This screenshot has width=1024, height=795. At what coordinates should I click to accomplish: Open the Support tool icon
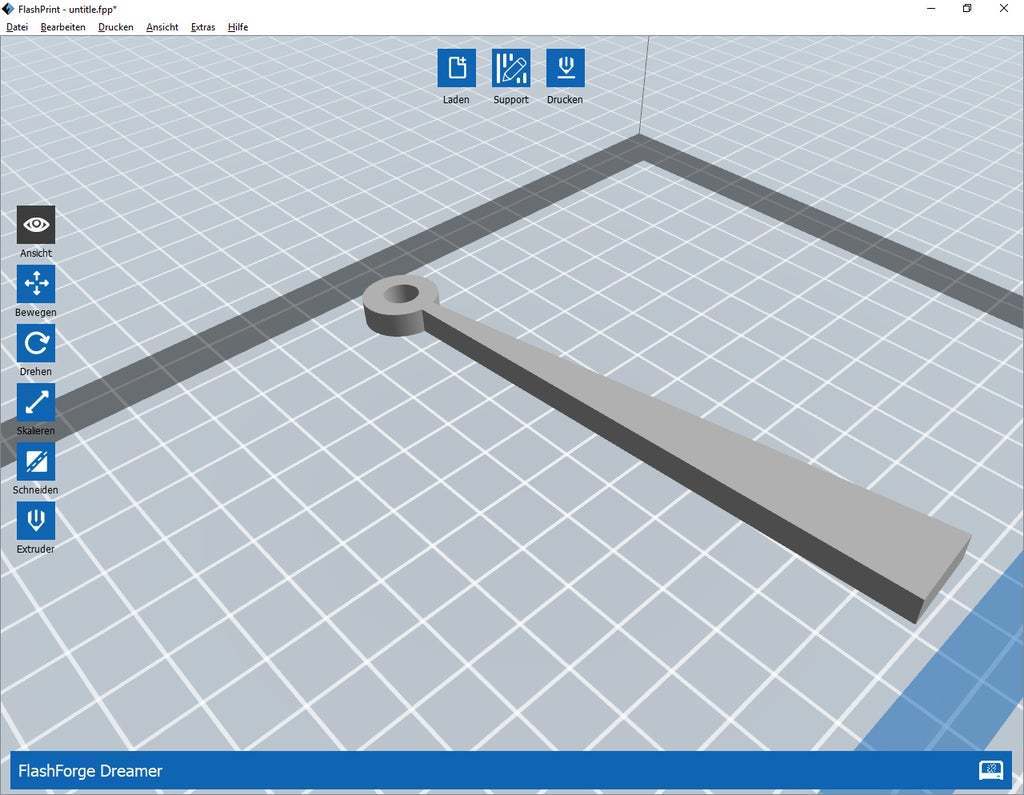point(511,68)
